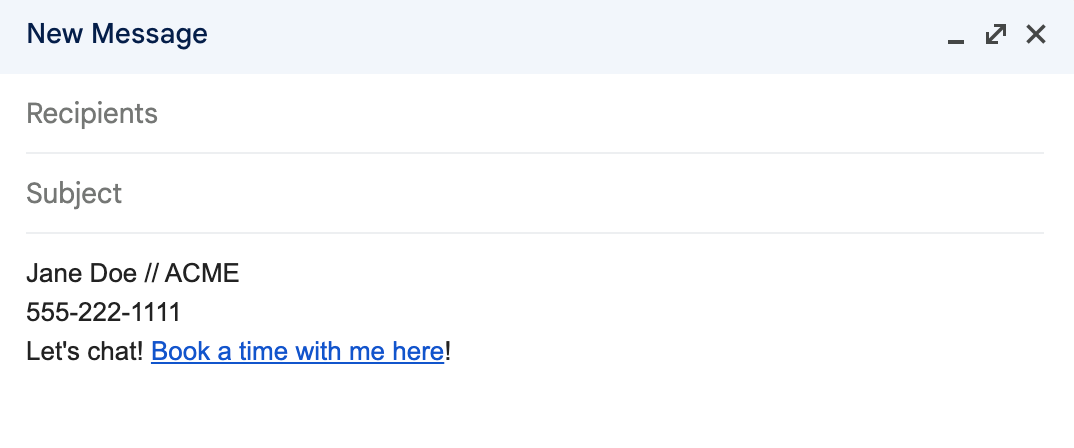The height and width of the screenshot is (448, 1074).
Task: Click the empty header bar beside the title
Action: pos(575,34)
